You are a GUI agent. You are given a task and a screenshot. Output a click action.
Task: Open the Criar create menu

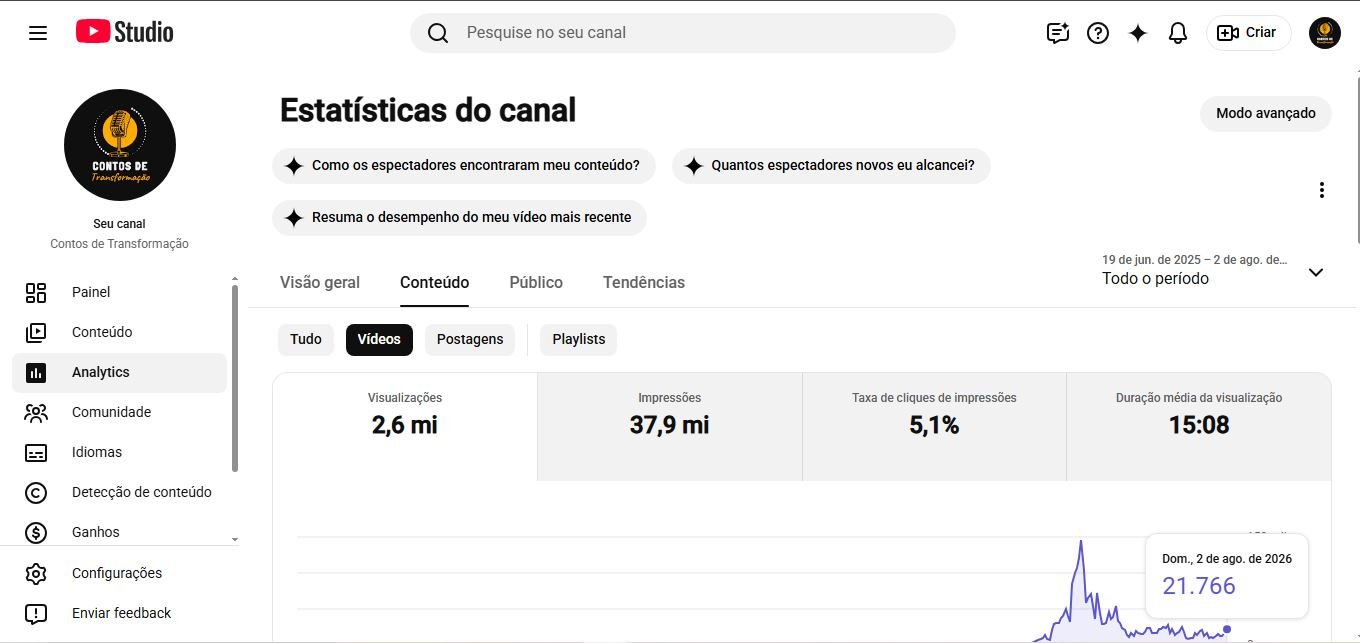click(x=1248, y=33)
